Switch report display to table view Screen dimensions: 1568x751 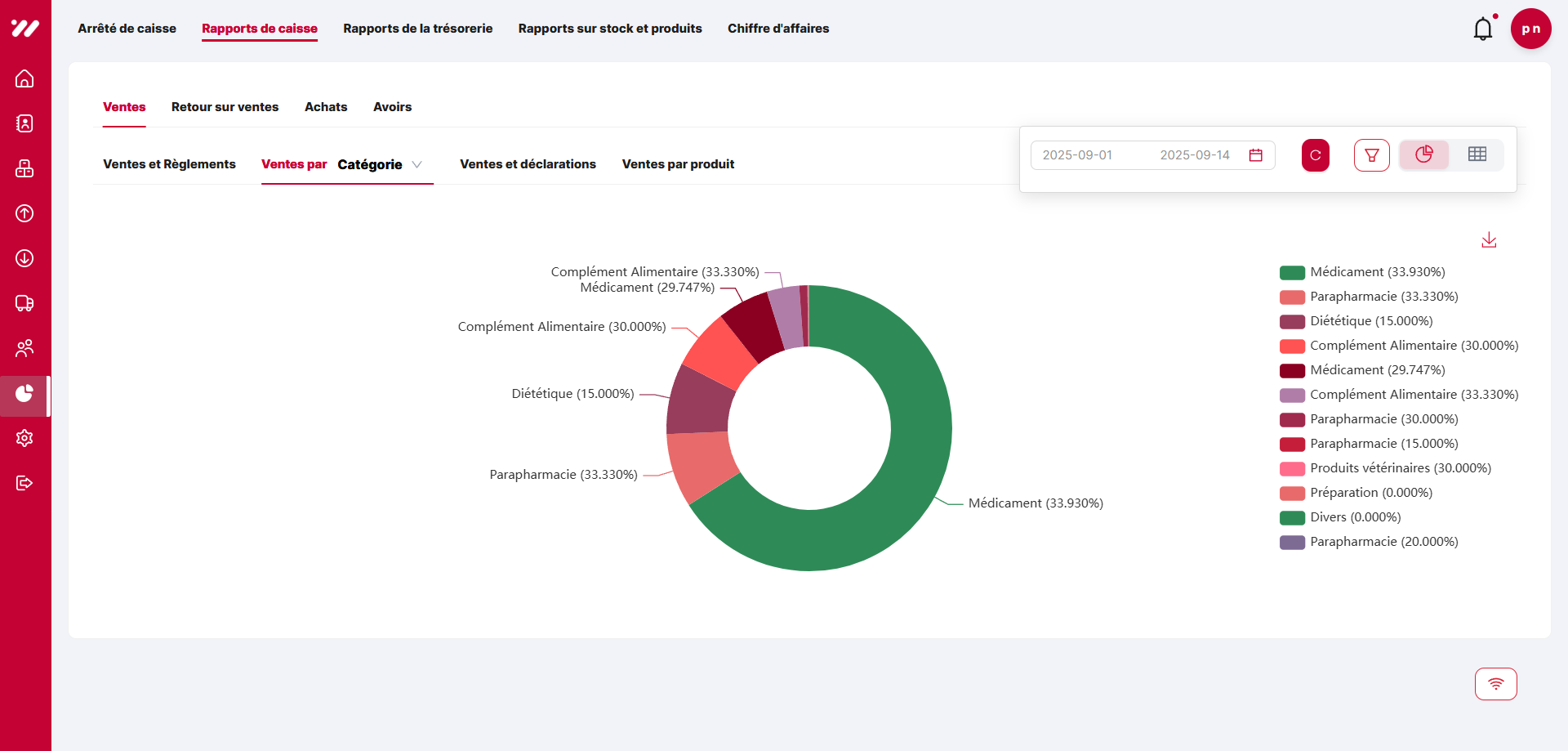click(x=1477, y=154)
